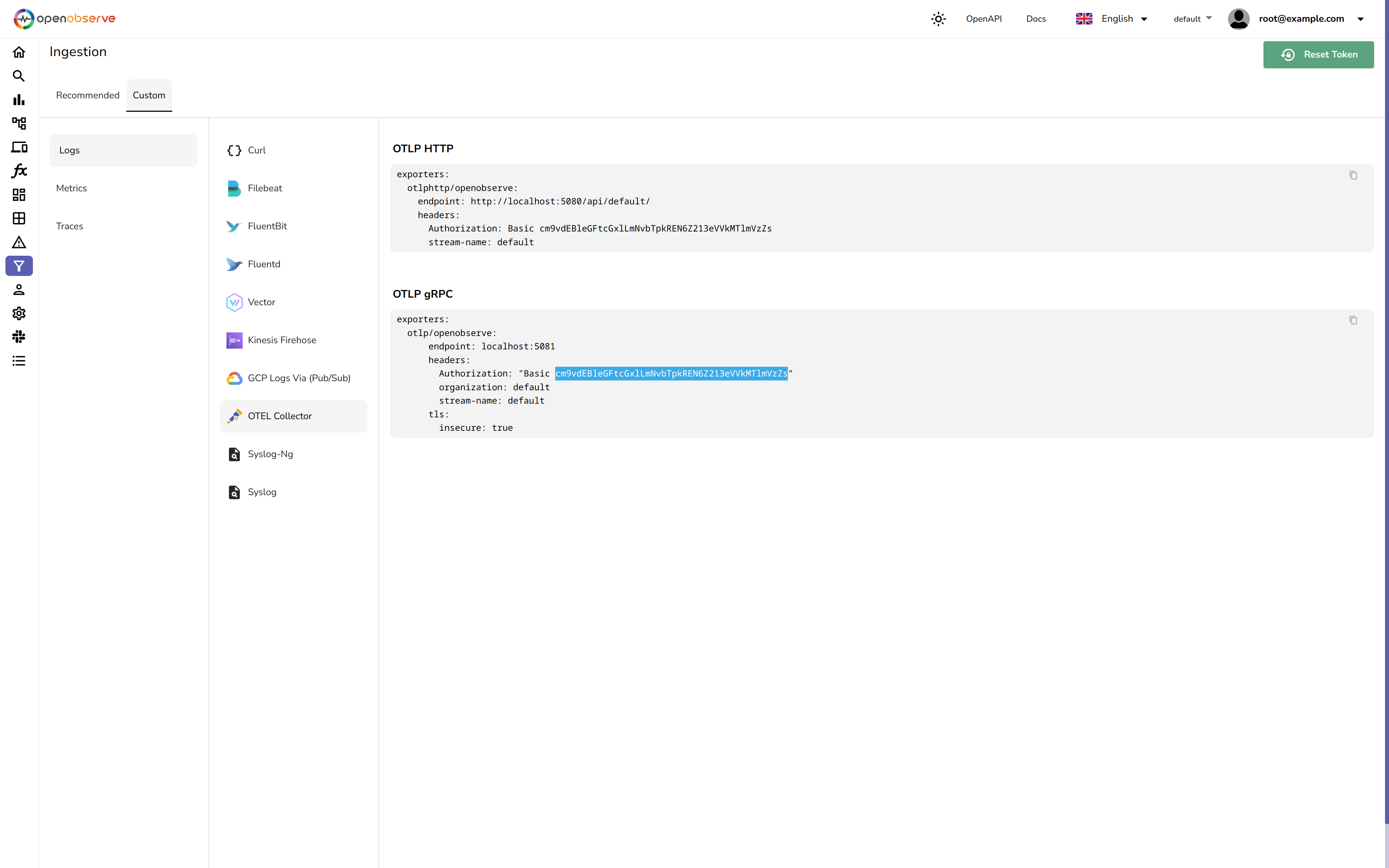This screenshot has width=1389, height=868.
Task: Click the Pipeline filter icon
Action: pyautogui.click(x=19, y=266)
